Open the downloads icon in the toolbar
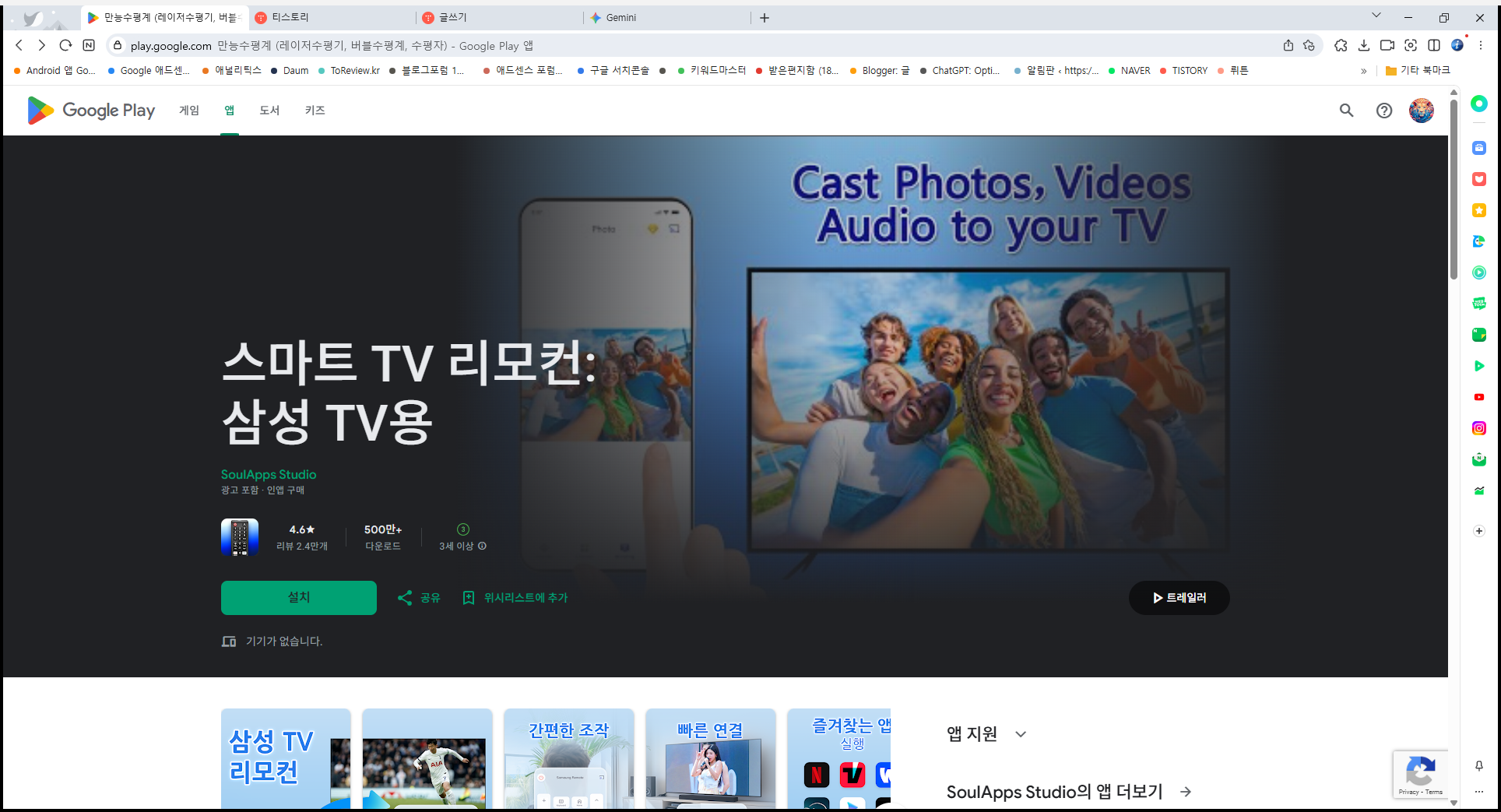 [1364, 45]
